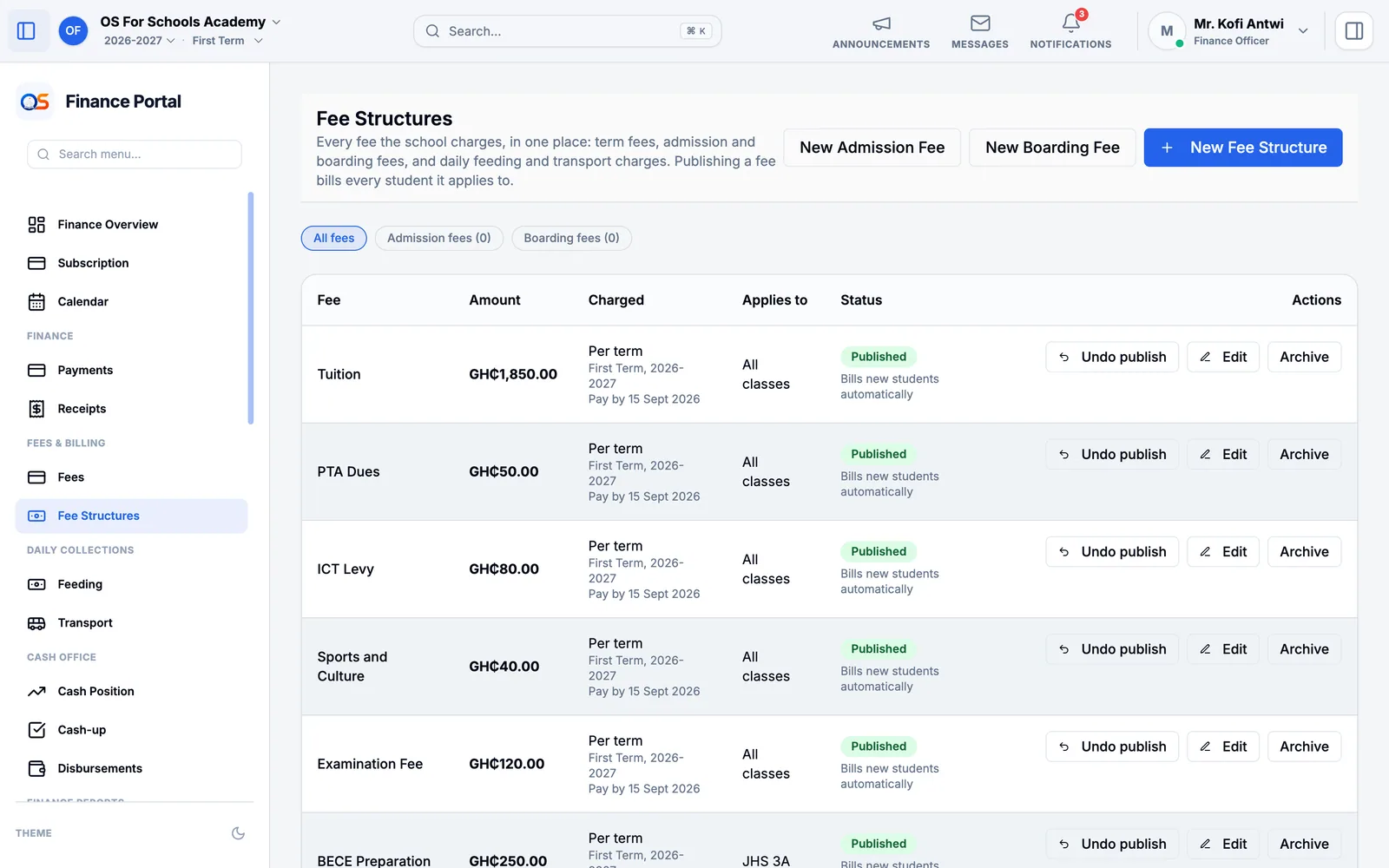Image resolution: width=1389 pixels, height=868 pixels.
Task: Click the New Admission Fee button
Action: tap(872, 148)
